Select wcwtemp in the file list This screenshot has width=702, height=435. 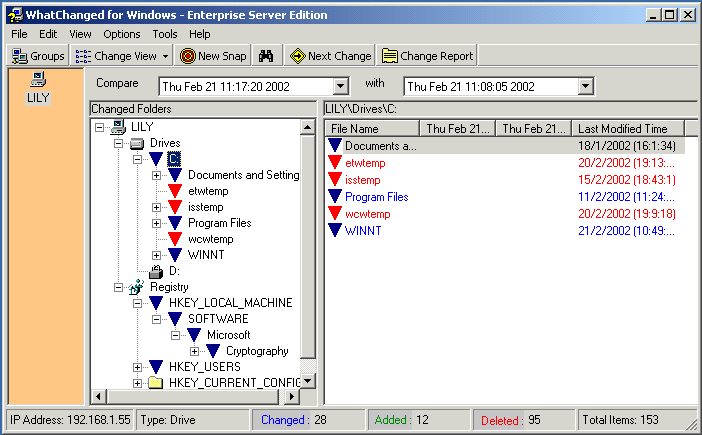(368, 214)
